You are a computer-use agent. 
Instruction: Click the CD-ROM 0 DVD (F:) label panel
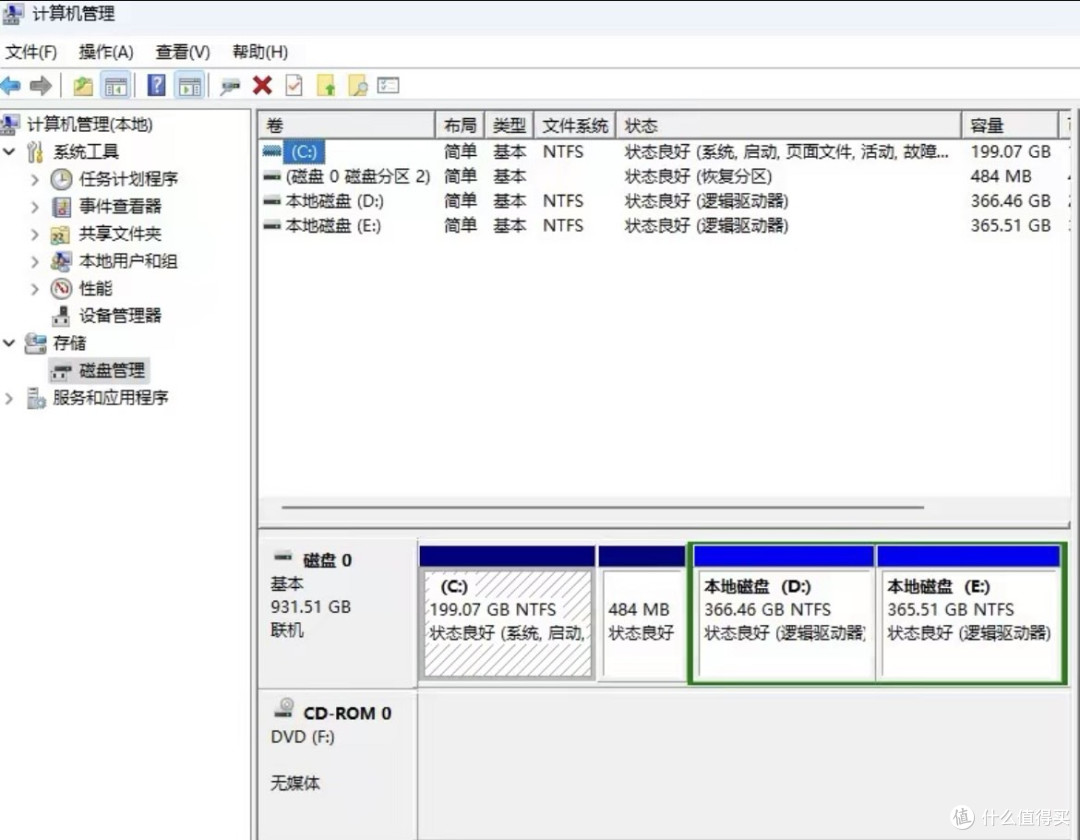click(338, 764)
